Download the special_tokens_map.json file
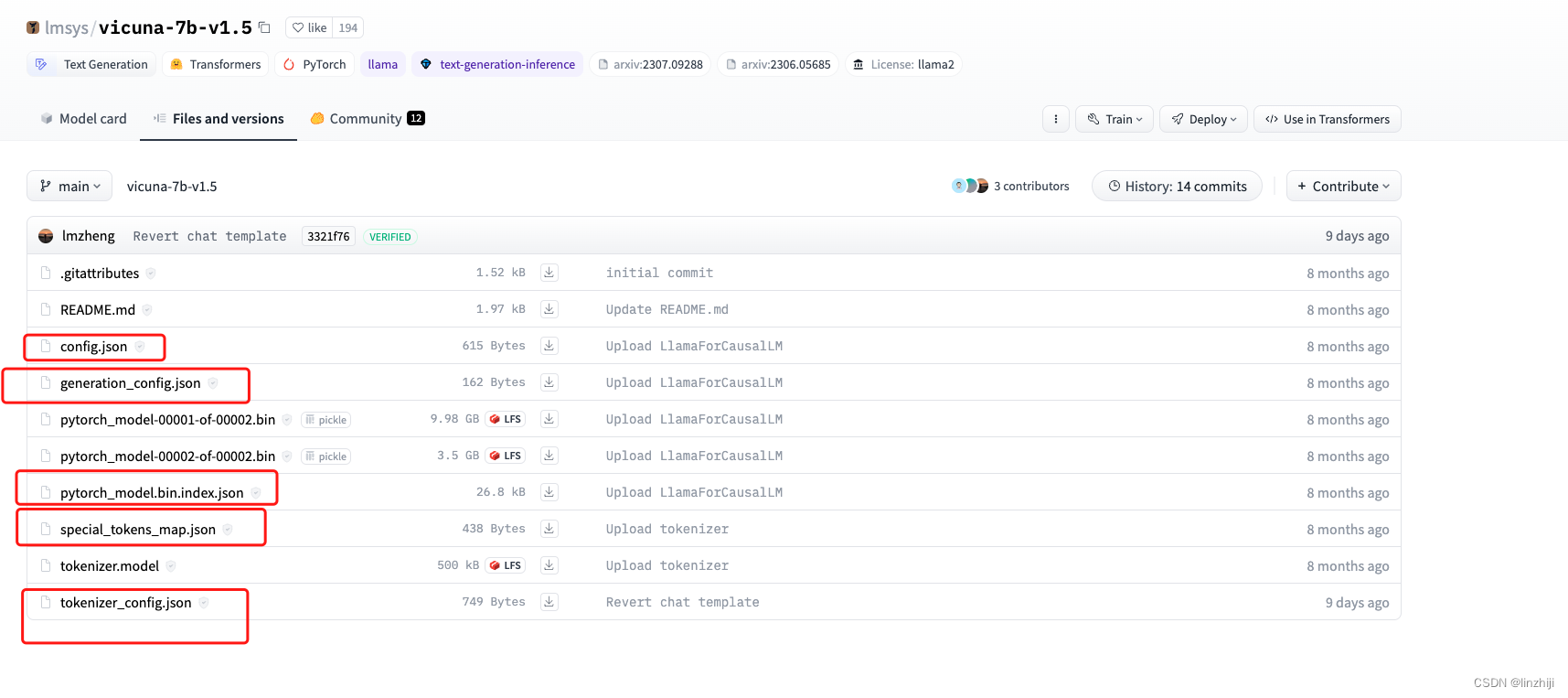The image size is (1568, 698). (549, 528)
